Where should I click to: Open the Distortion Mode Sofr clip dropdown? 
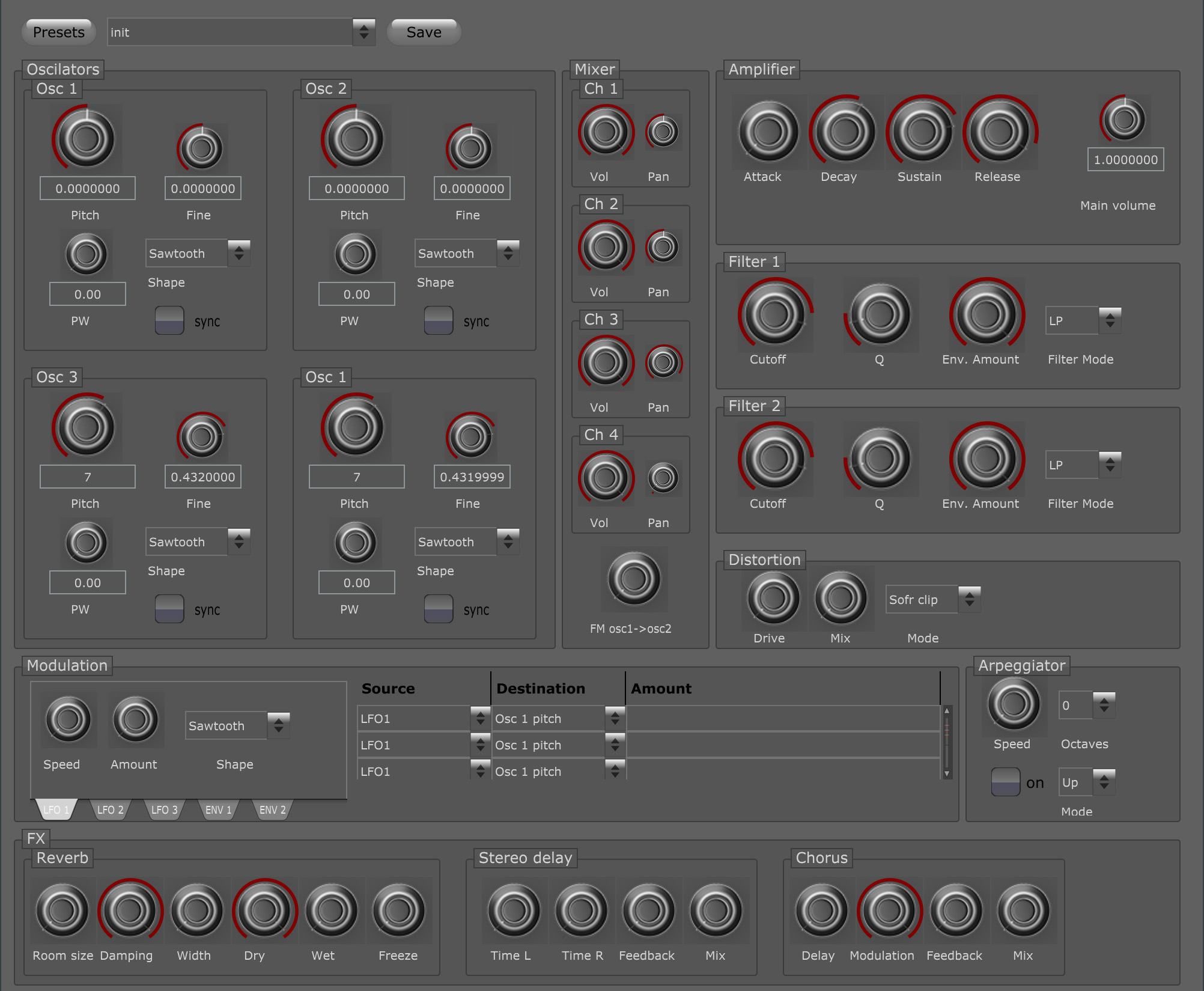pyautogui.click(x=932, y=599)
